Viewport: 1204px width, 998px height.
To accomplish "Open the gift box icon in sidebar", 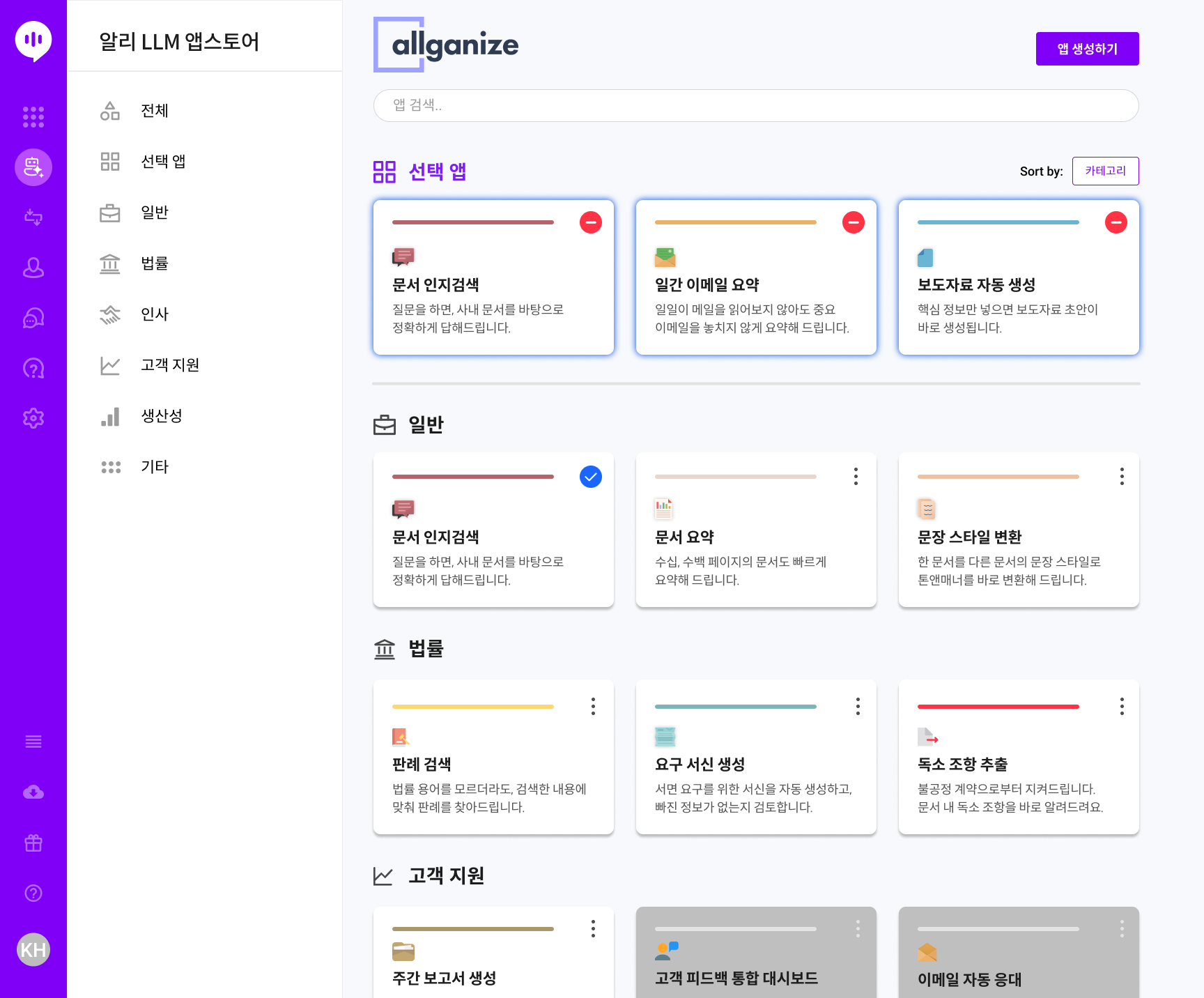I will pos(33,843).
